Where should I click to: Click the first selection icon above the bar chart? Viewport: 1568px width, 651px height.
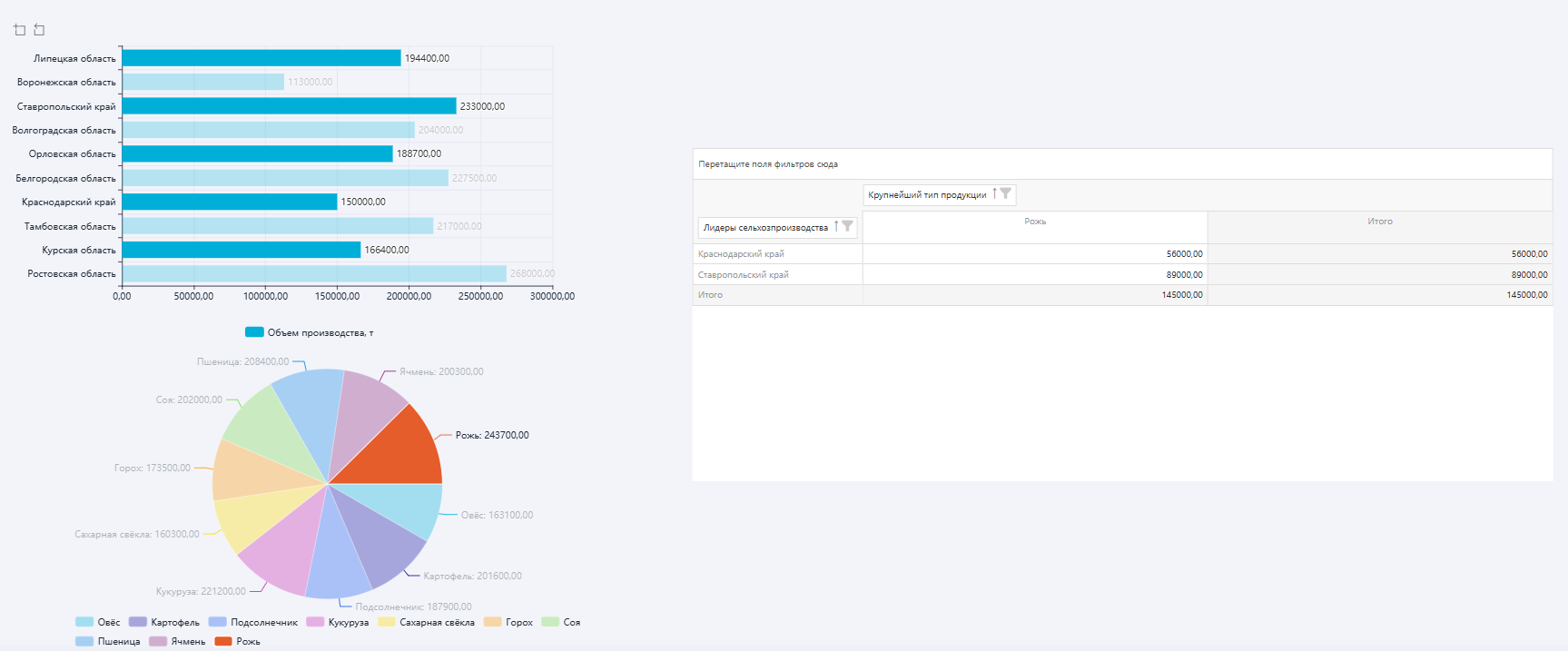point(20,30)
